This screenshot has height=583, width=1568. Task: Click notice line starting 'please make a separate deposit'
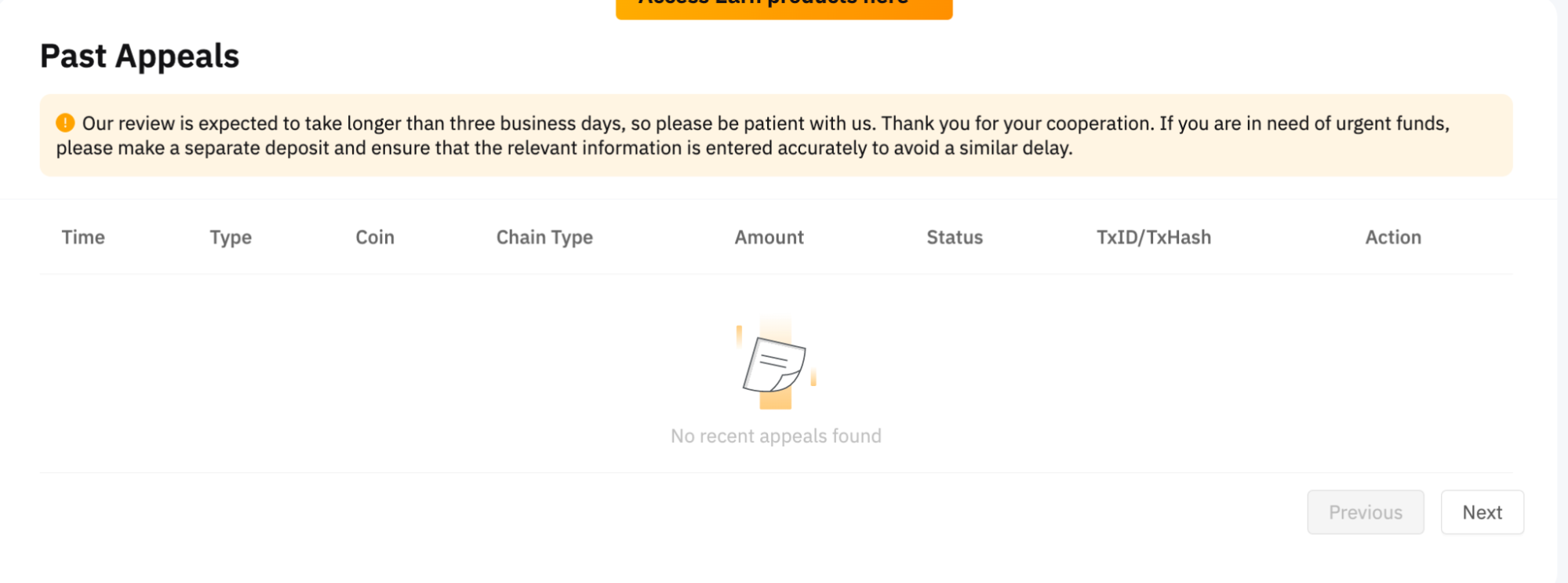coord(564,148)
